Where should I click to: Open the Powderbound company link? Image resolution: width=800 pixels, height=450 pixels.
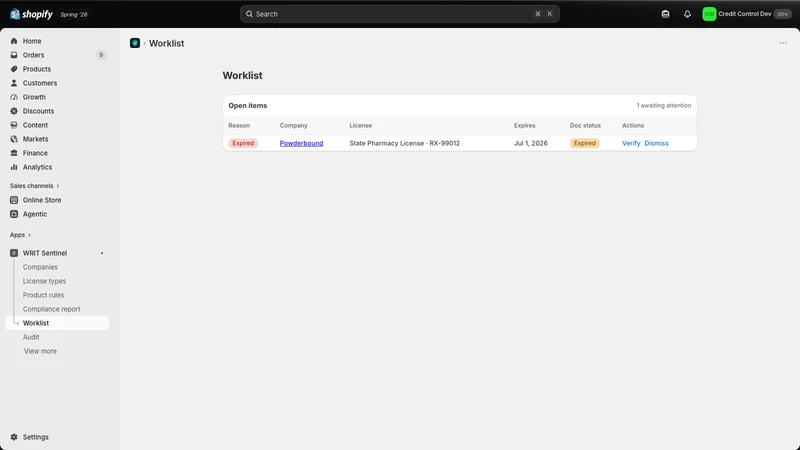302,143
